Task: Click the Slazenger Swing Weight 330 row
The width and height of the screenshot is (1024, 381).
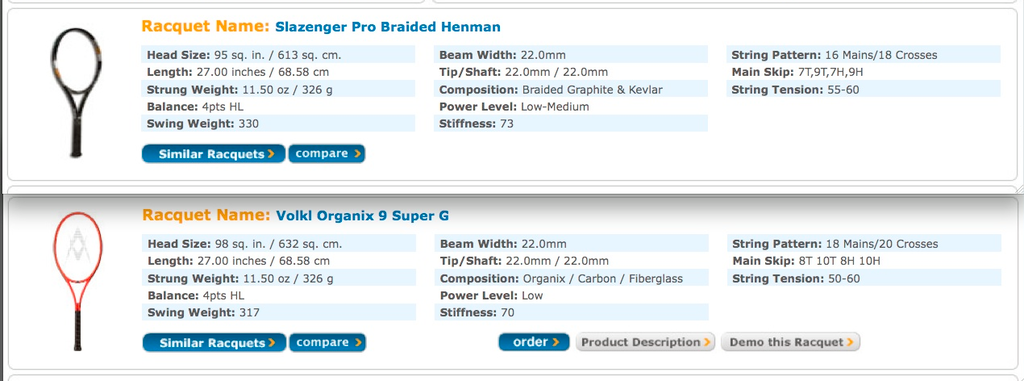Action: click(278, 124)
